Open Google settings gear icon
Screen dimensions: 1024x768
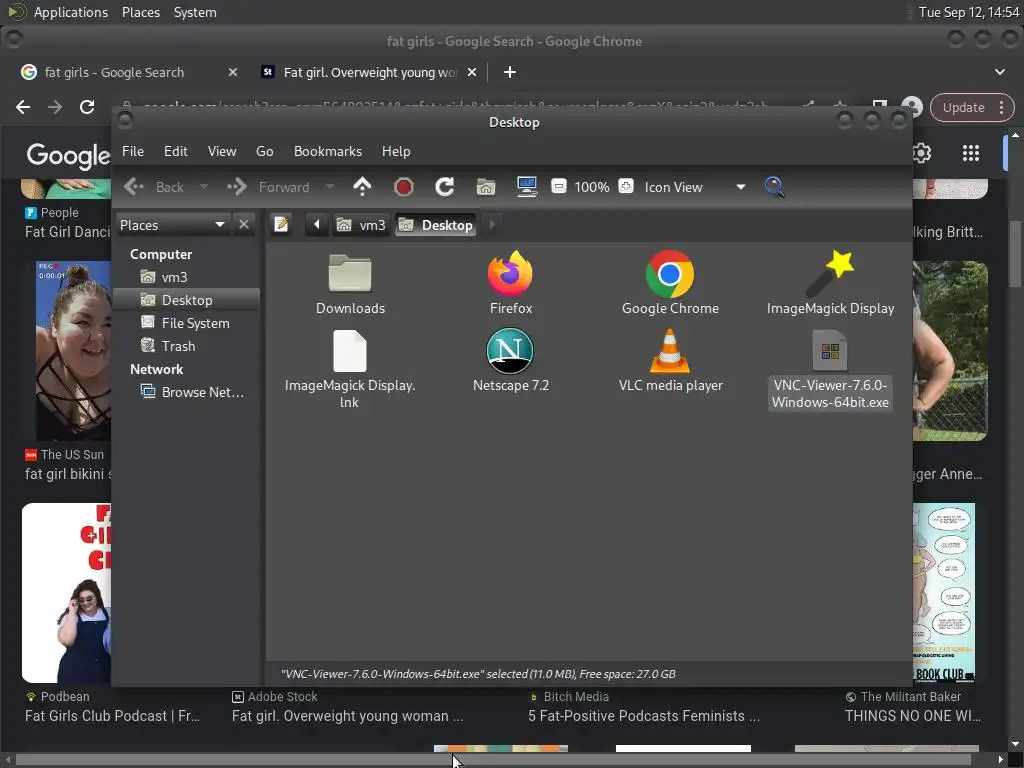click(921, 153)
